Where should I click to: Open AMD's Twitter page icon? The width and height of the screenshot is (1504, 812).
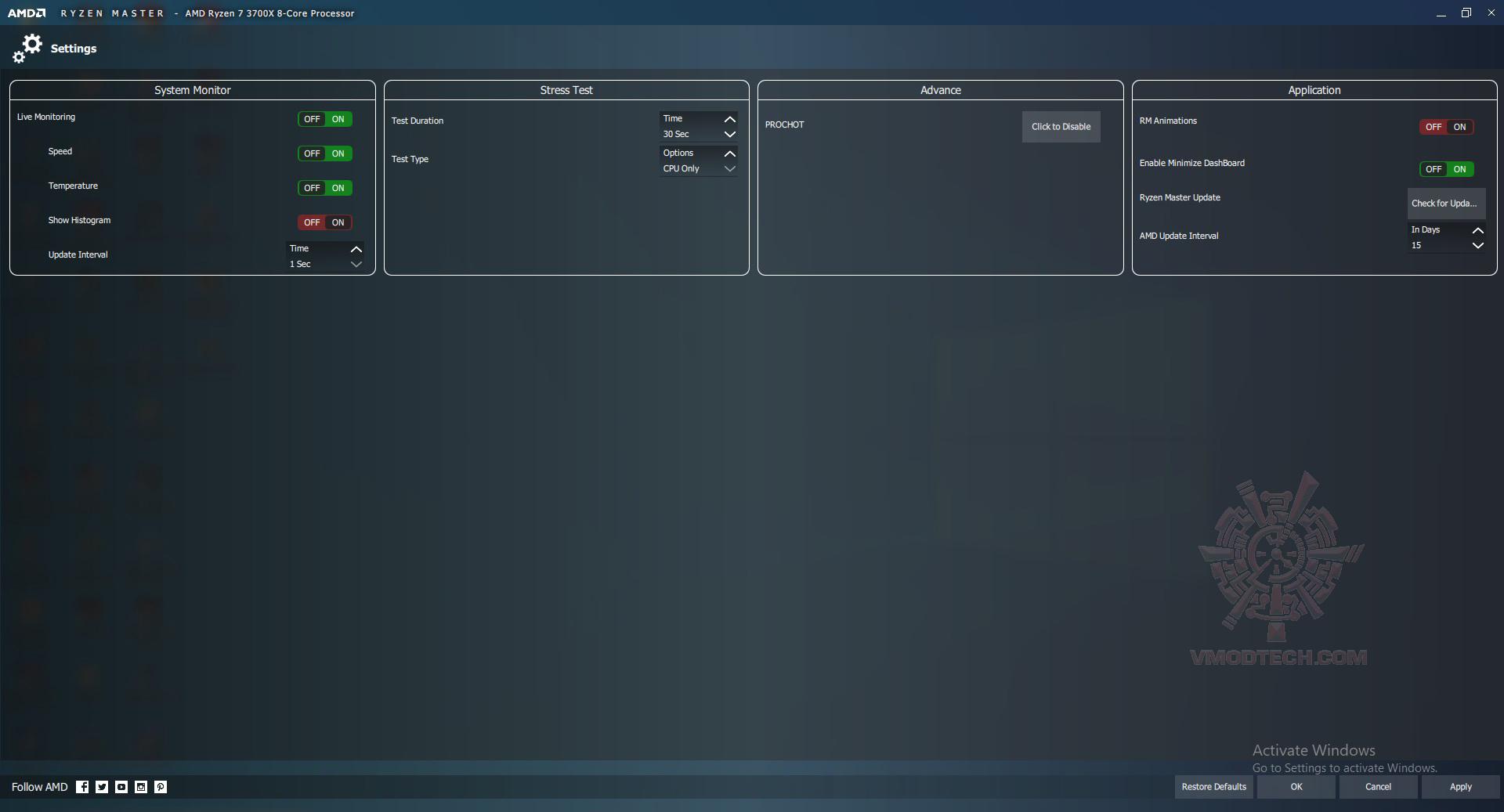[x=102, y=787]
